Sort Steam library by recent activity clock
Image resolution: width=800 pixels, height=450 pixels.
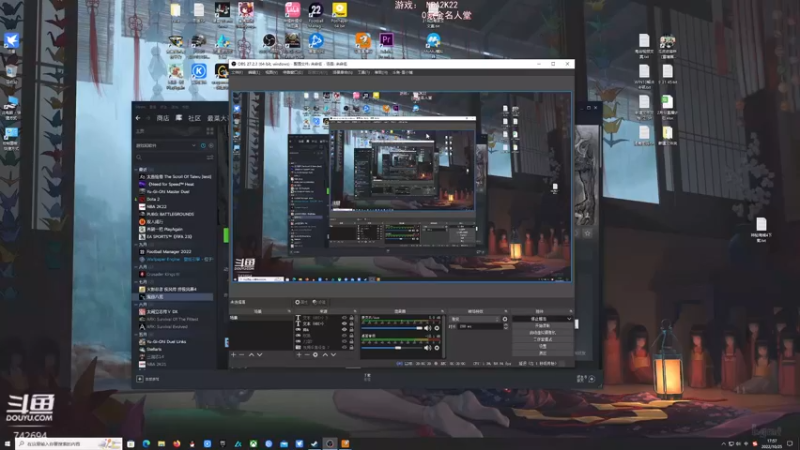tap(203, 145)
